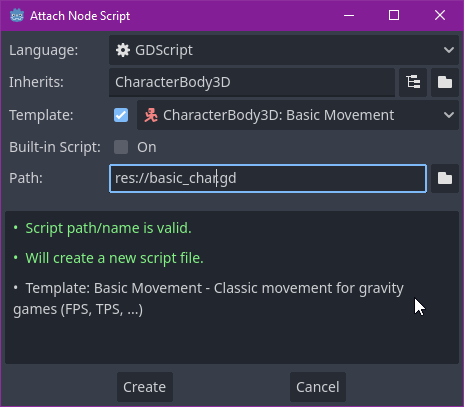Open the GDScript language selector
This screenshot has width=464, height=407.
point(284,50)
